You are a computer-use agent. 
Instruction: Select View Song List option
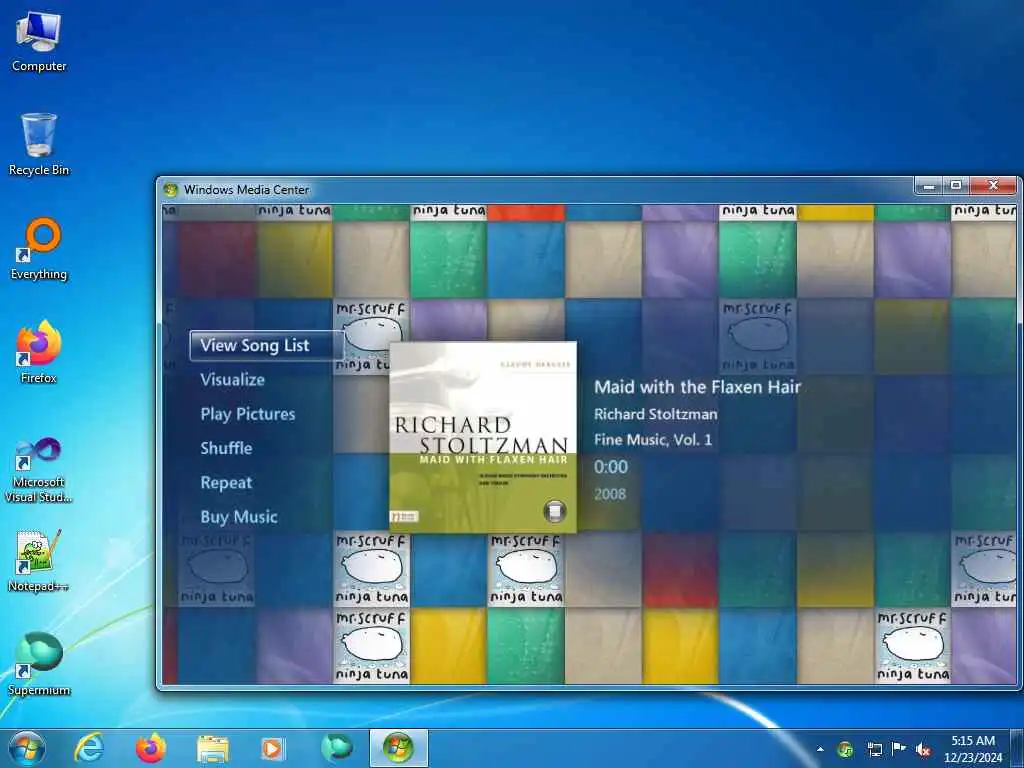coord(266,345)
